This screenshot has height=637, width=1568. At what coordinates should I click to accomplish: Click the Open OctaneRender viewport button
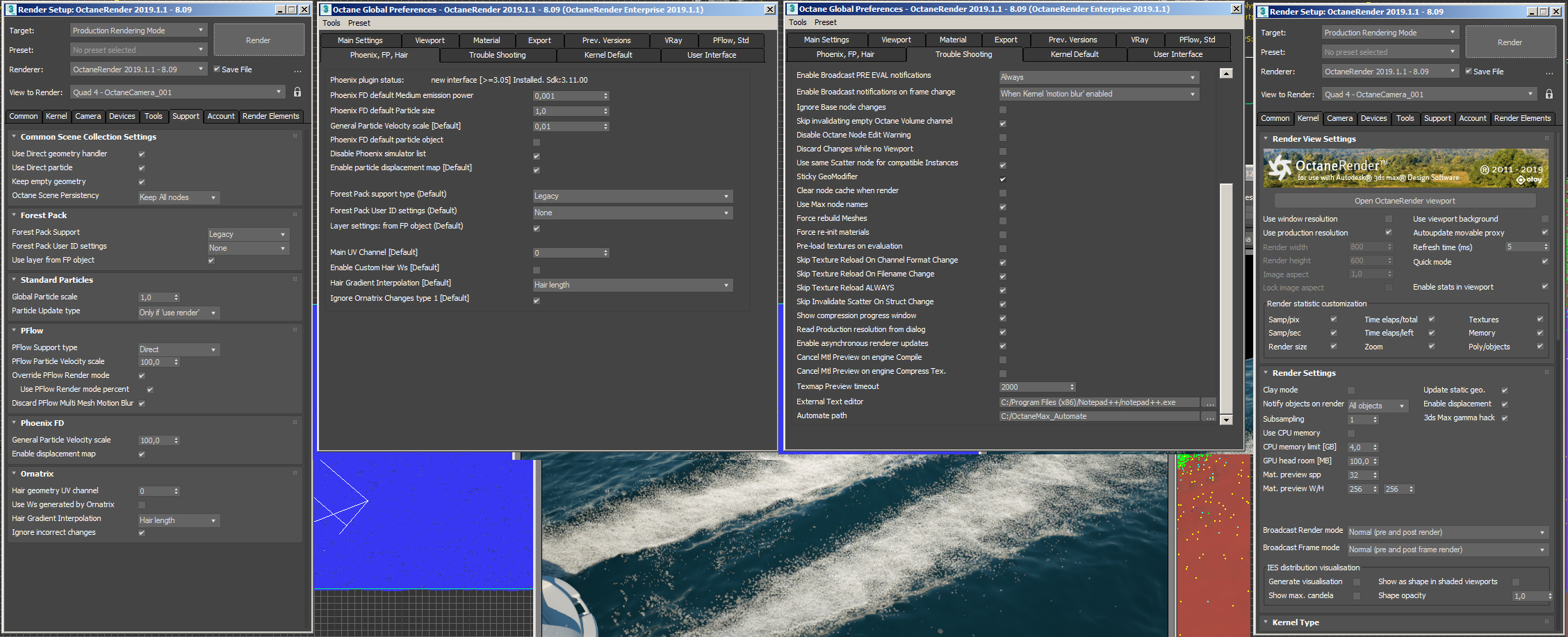tap(1405, 201)
